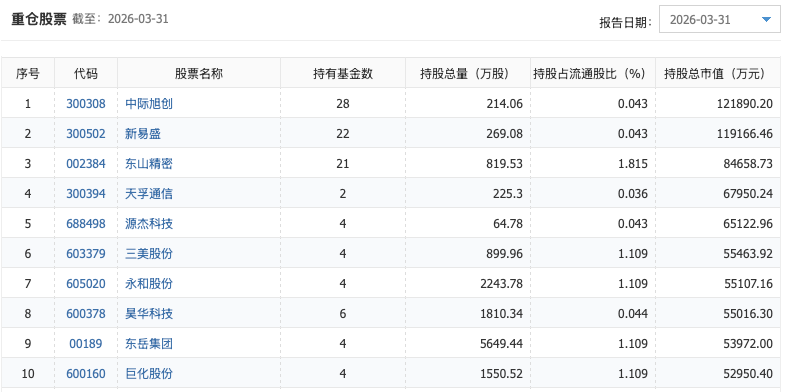Open stock code link 688498
Image resolution: width=786 pixels, height=392 pixels.
(86, 224)
